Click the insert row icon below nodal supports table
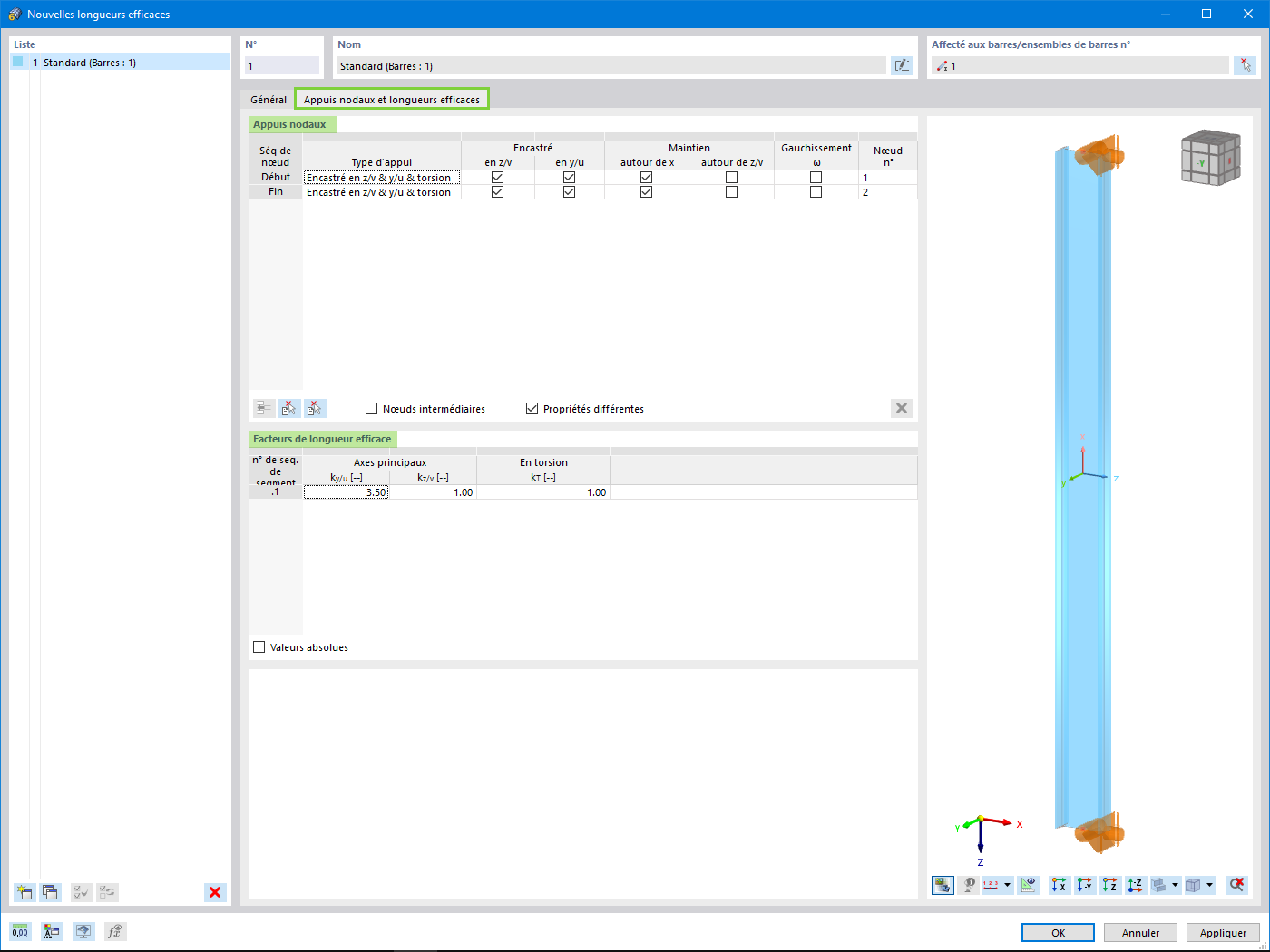Image resolution: width=1270 pixels, height=952 pixels. click(264, 408)
